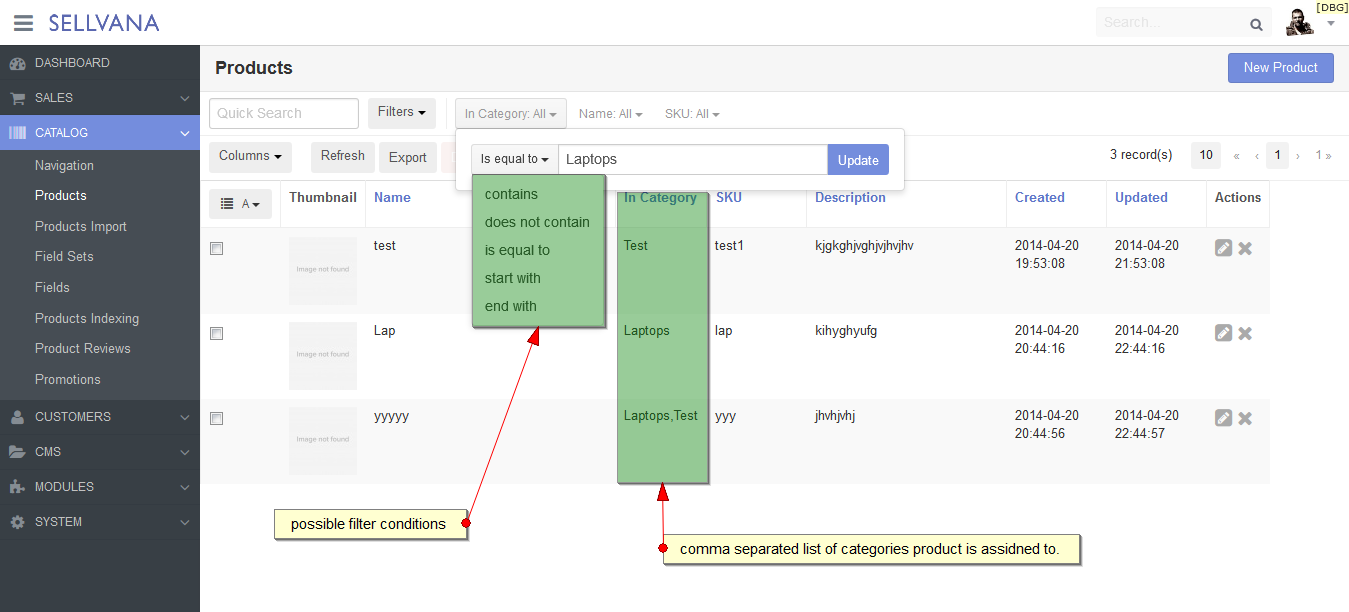Open the Columns dropdown
1349x612 pixels.
(x=250, y=156)
